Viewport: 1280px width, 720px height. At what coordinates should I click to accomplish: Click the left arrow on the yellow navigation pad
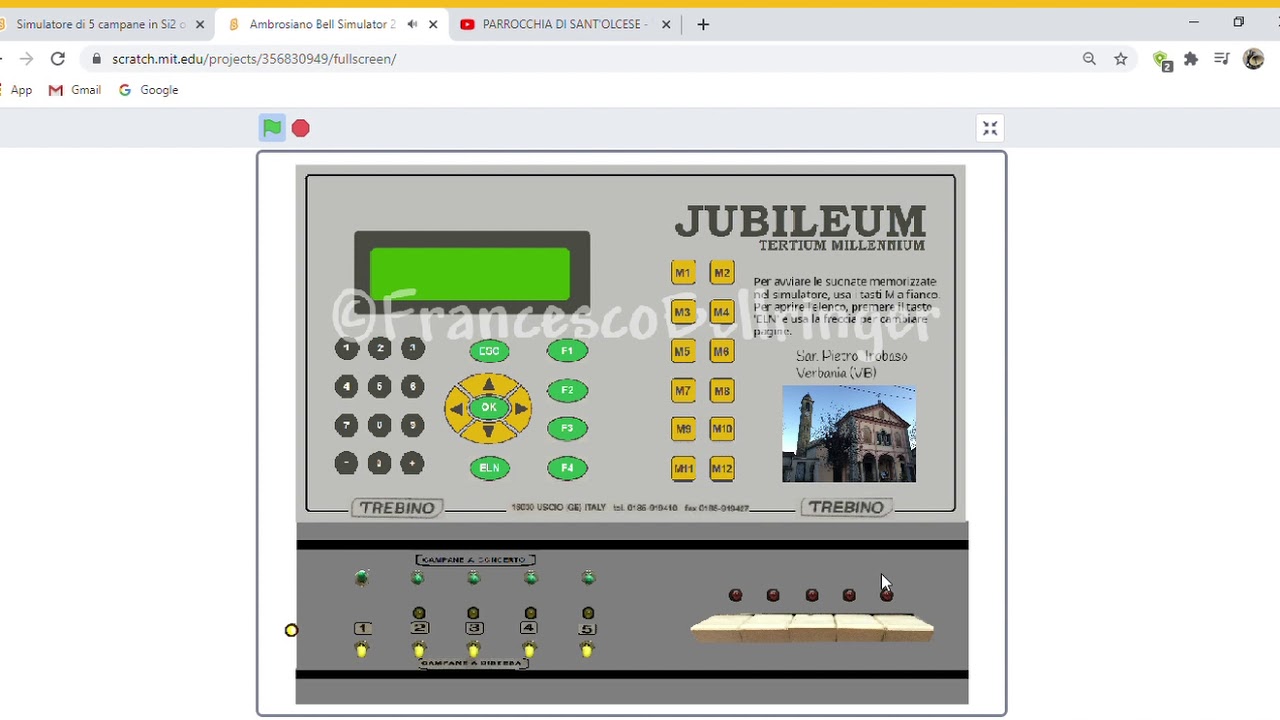[x=456, y=408]
